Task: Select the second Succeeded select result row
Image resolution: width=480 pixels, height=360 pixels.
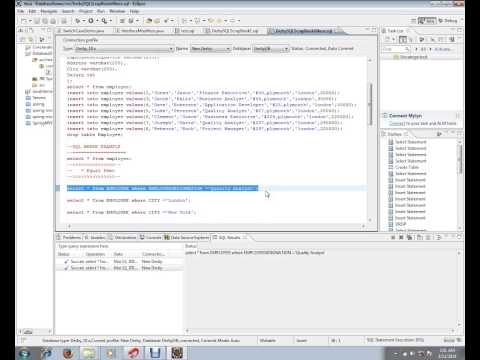Action: (119, 268)
